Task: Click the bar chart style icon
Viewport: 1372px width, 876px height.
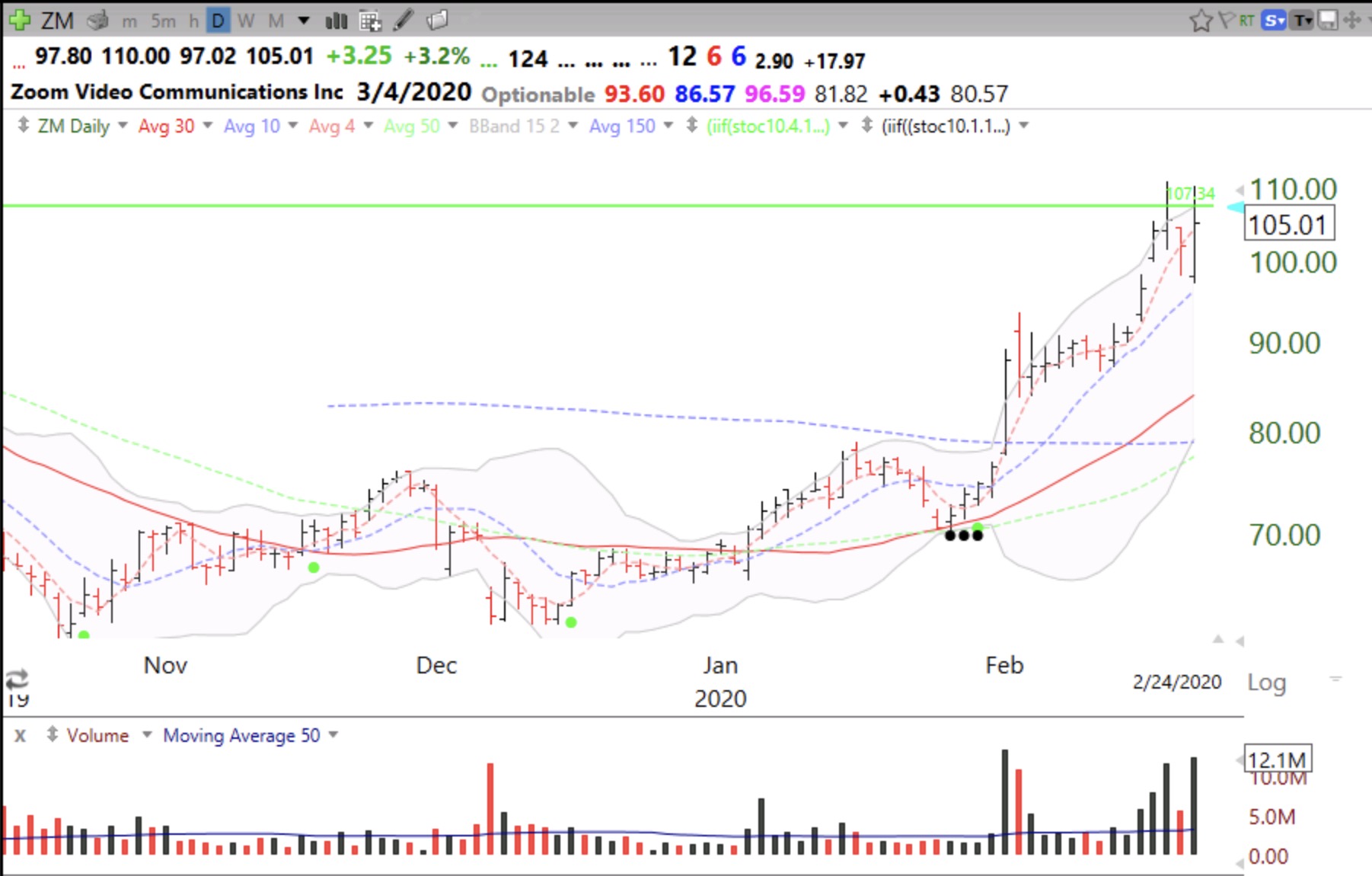Action: (336, 21)
